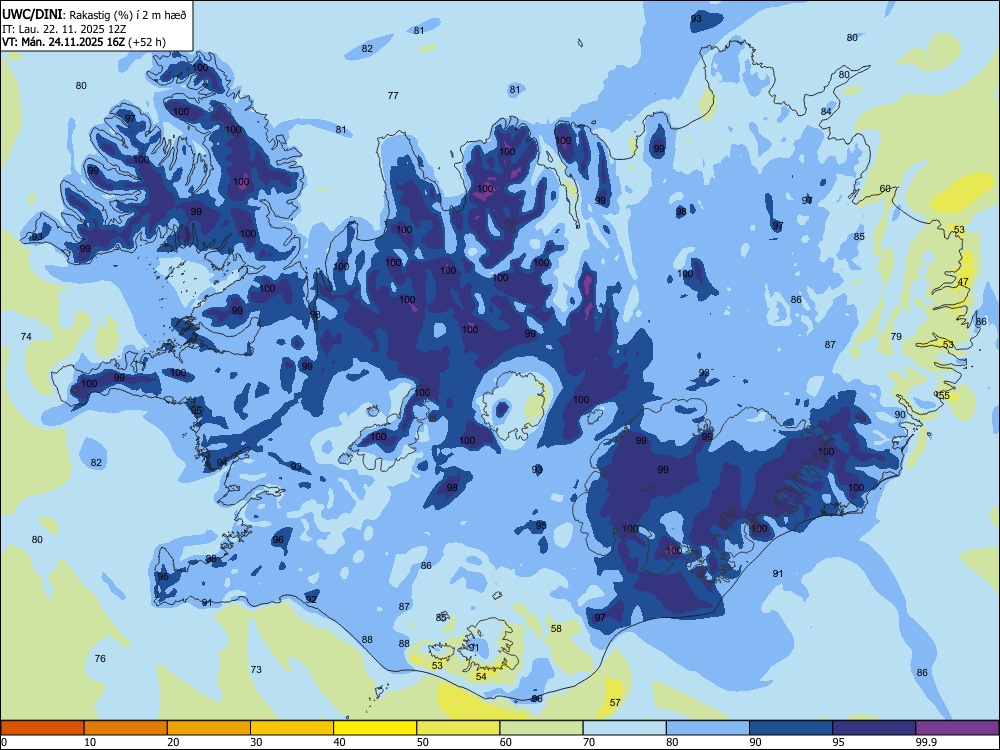Click the 92 humidity value on the map

(x=311, y=599)
